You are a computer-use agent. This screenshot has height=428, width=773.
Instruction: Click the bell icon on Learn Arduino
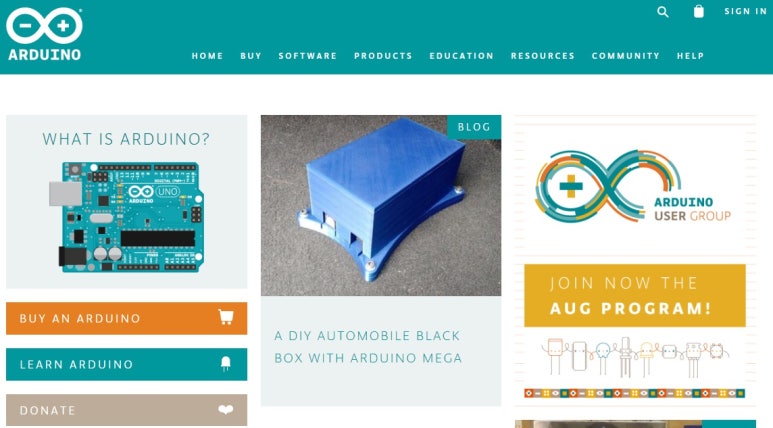tap(226, 364)
